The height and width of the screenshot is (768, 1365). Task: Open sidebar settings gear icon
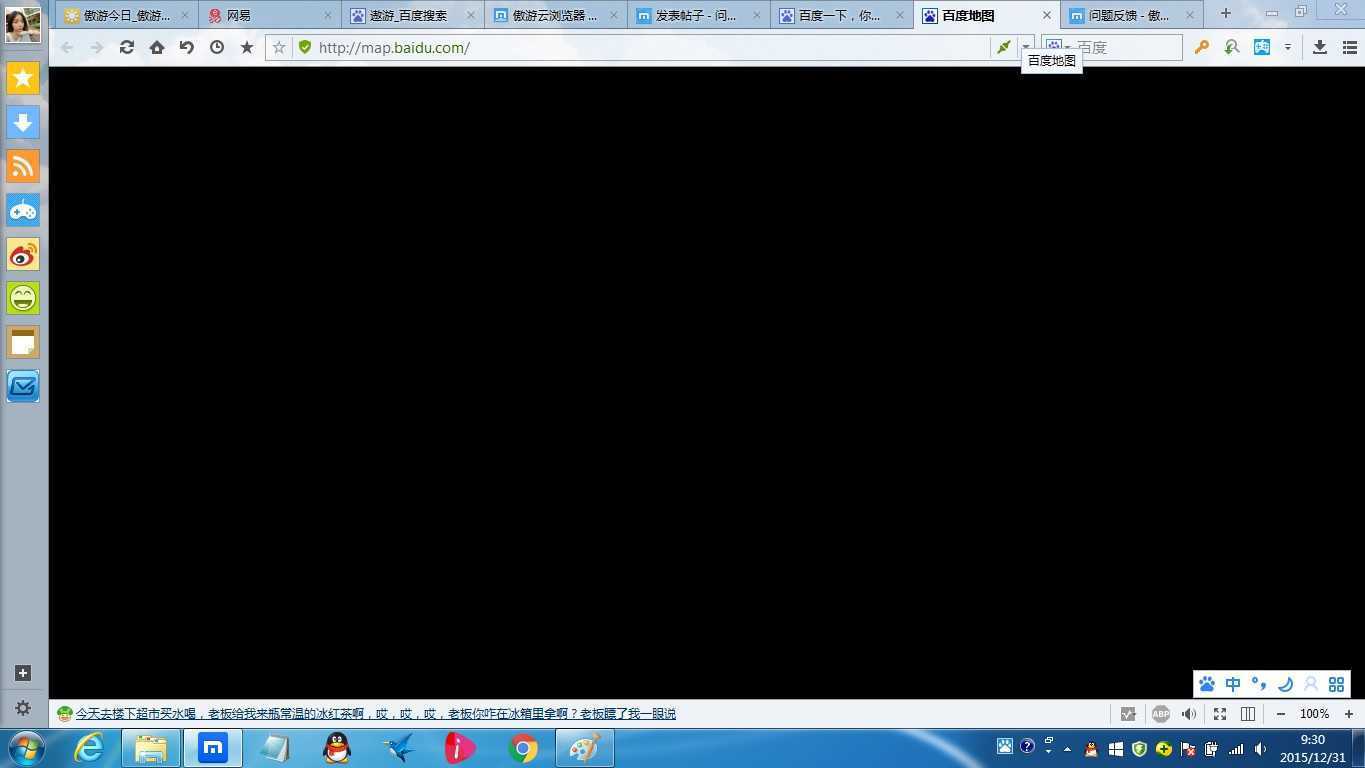pyautogui.click(x=23, y=708)
